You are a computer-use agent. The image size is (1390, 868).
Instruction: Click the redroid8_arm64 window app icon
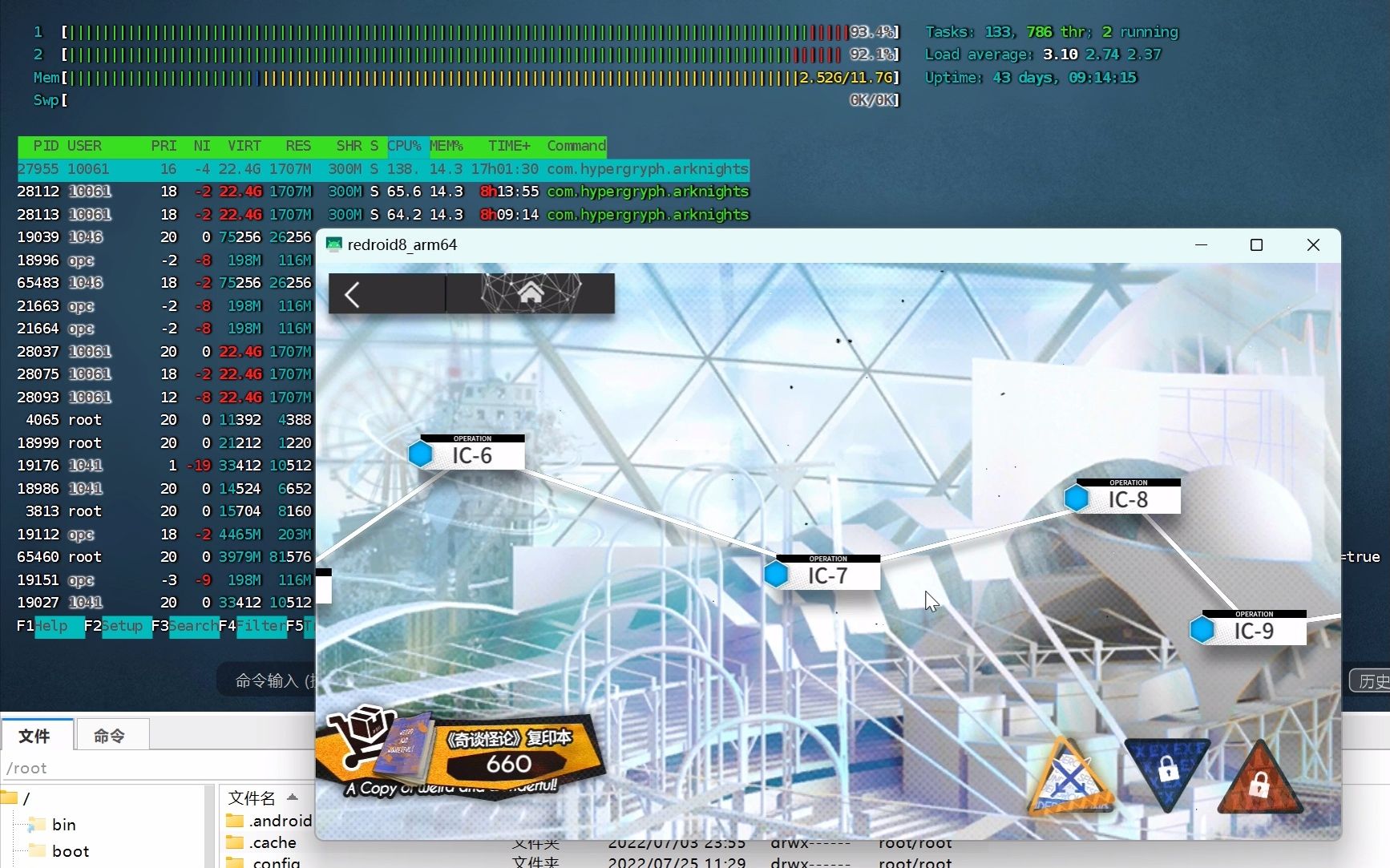point(333,244)
